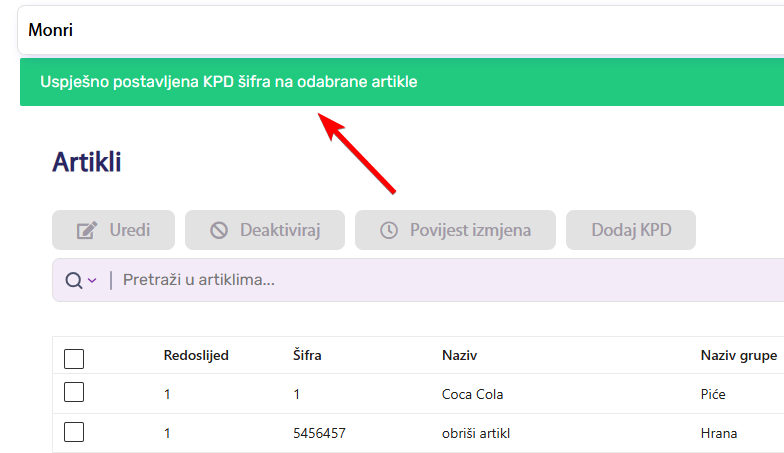The width and height of the screenshot is (784, 453).
Task: Click the Šifra column header
Action: pyautogui.click(x=307, y=355)
